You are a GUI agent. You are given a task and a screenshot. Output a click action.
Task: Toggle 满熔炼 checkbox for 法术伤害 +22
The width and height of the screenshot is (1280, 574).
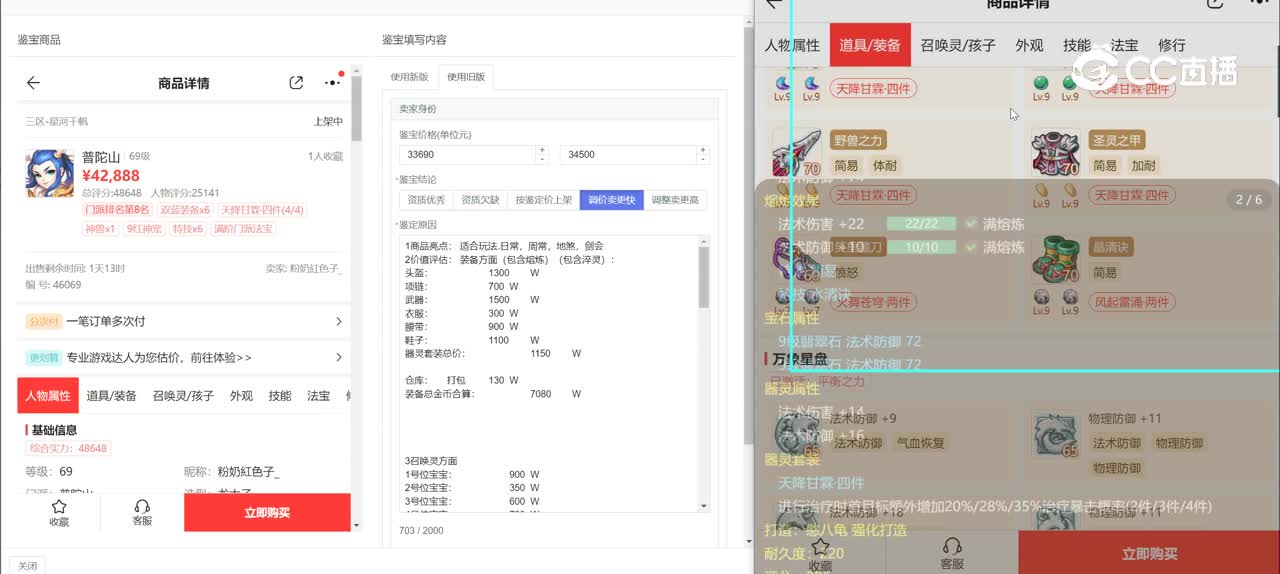click(x=970, y=224)
